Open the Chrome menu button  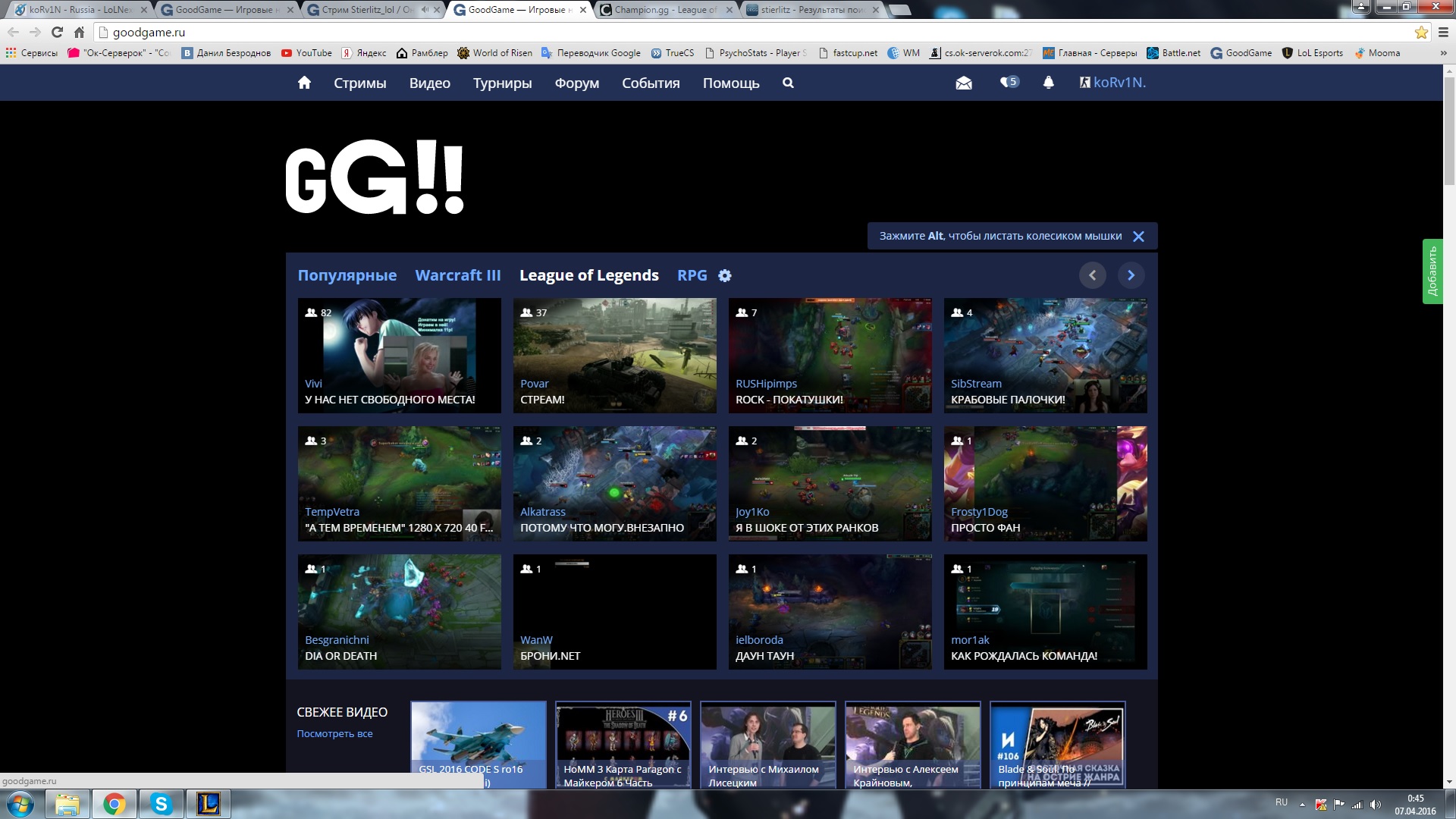click(x=1443, y=32)
